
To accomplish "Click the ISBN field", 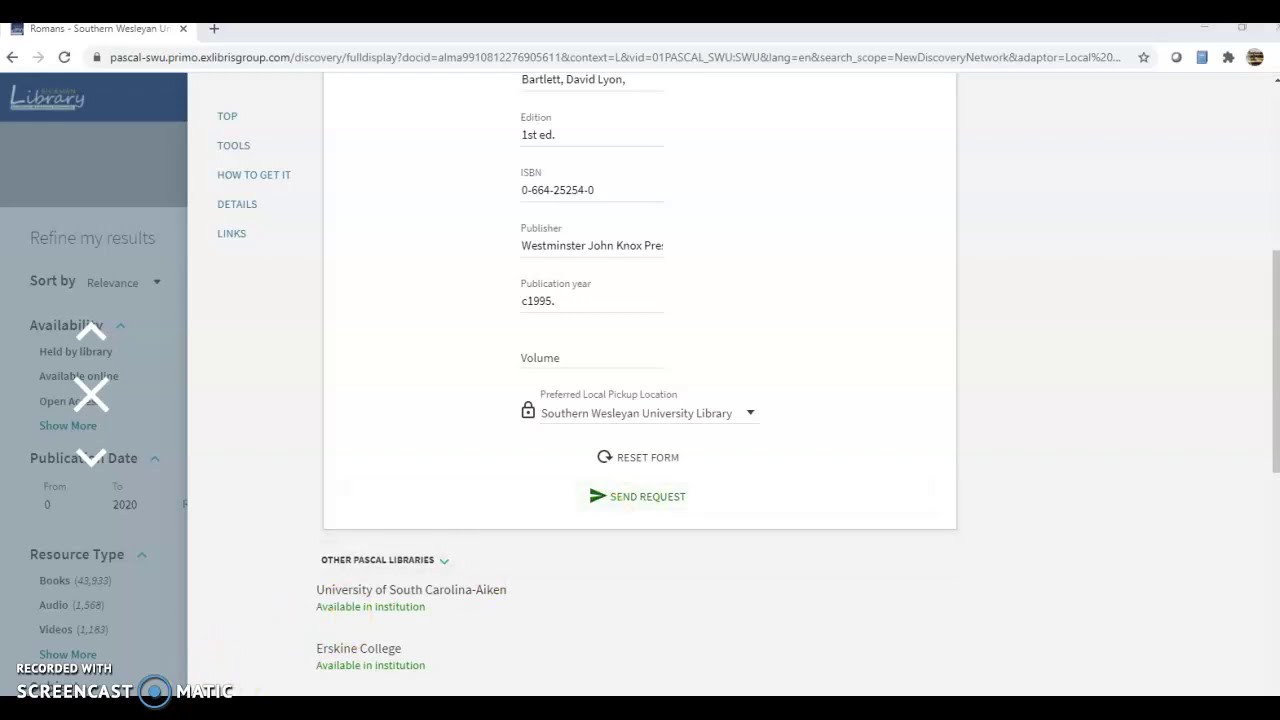I will [592, 190].
